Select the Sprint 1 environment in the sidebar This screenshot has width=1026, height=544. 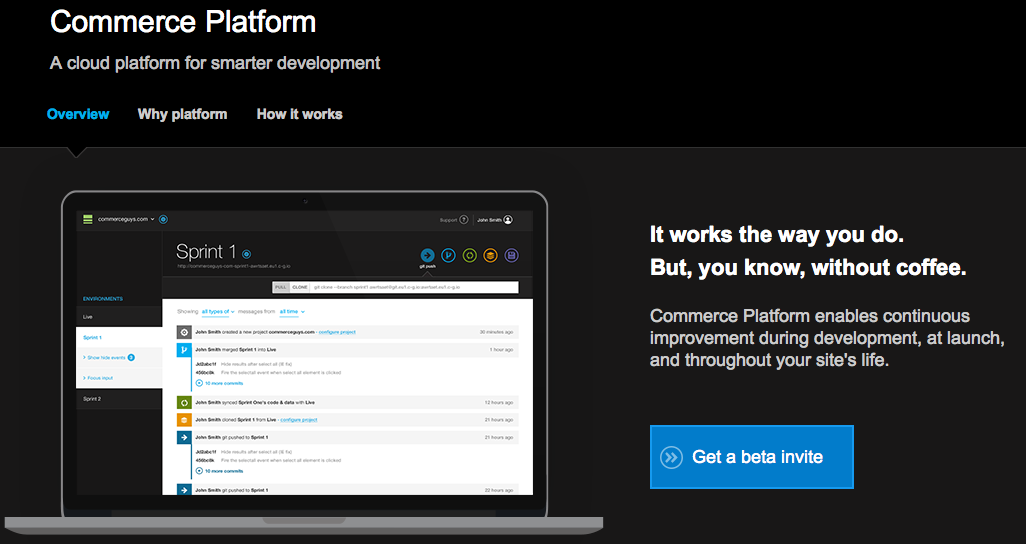pyautogui.click(x=119, y=338)
